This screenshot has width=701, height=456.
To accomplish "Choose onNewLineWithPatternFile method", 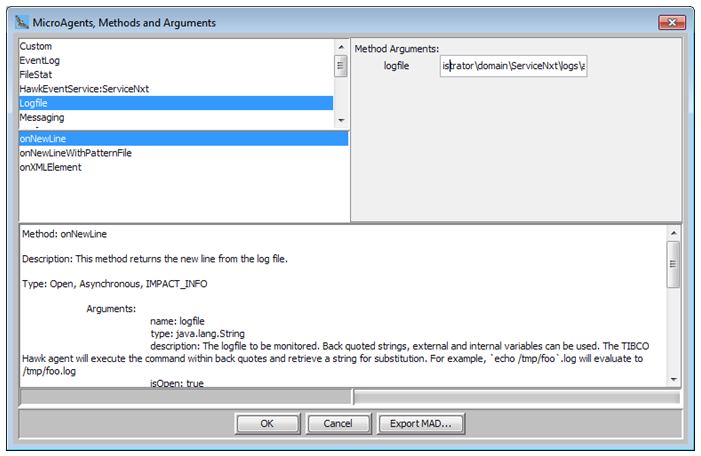I will [76, 153].
